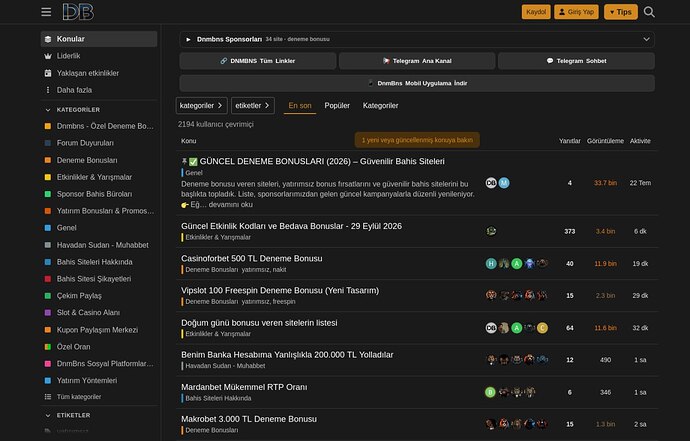690x441 pixels.
Task: Show the new or updated topic banner
Action: [x=417, y=140]
